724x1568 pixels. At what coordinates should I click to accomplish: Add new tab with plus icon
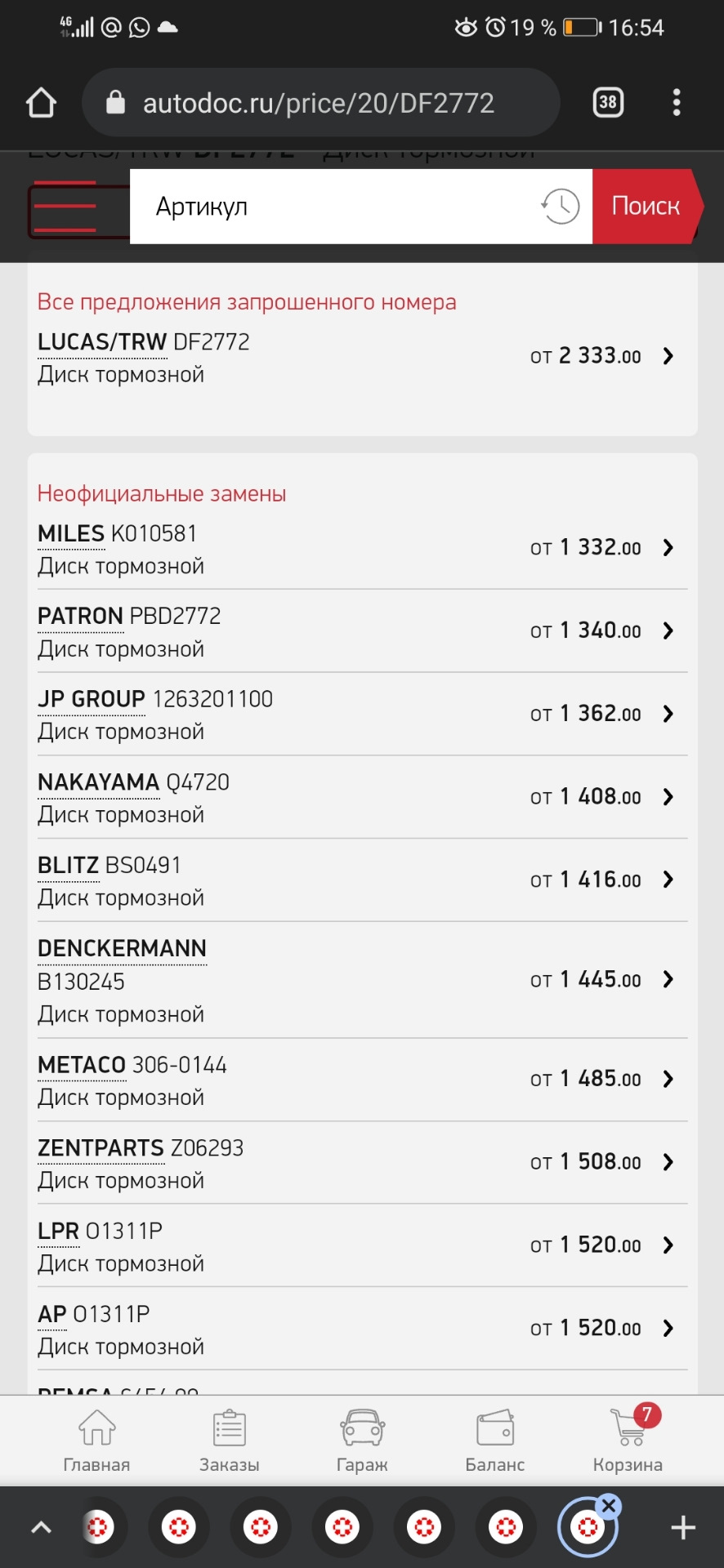click(683, 1527)
